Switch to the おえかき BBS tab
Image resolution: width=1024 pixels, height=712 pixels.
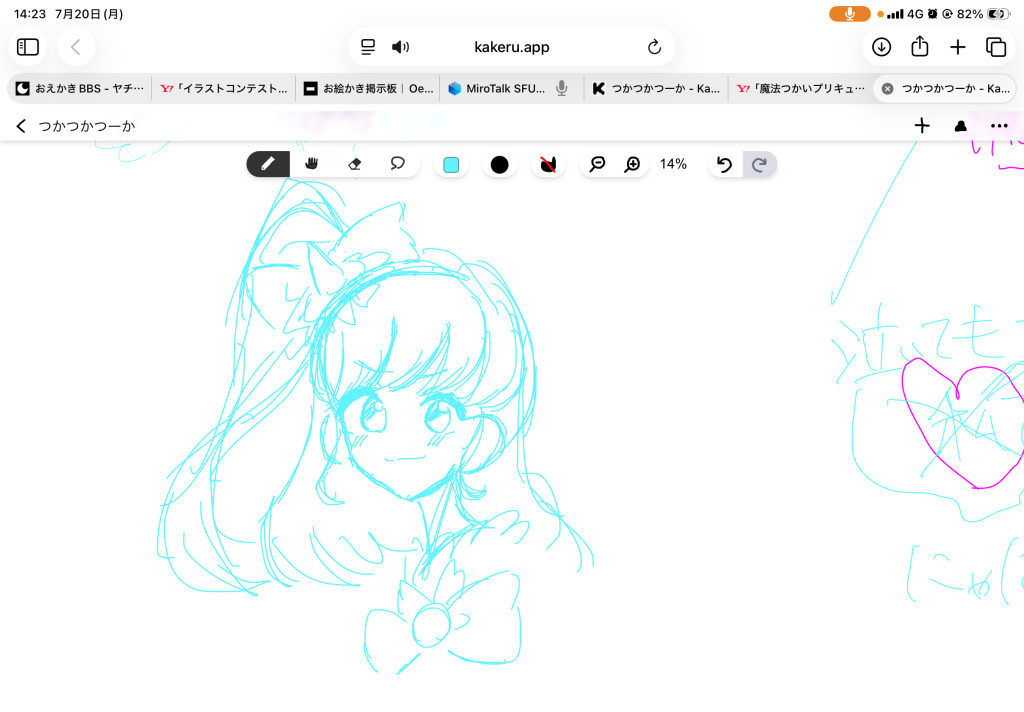click(80, 89)
